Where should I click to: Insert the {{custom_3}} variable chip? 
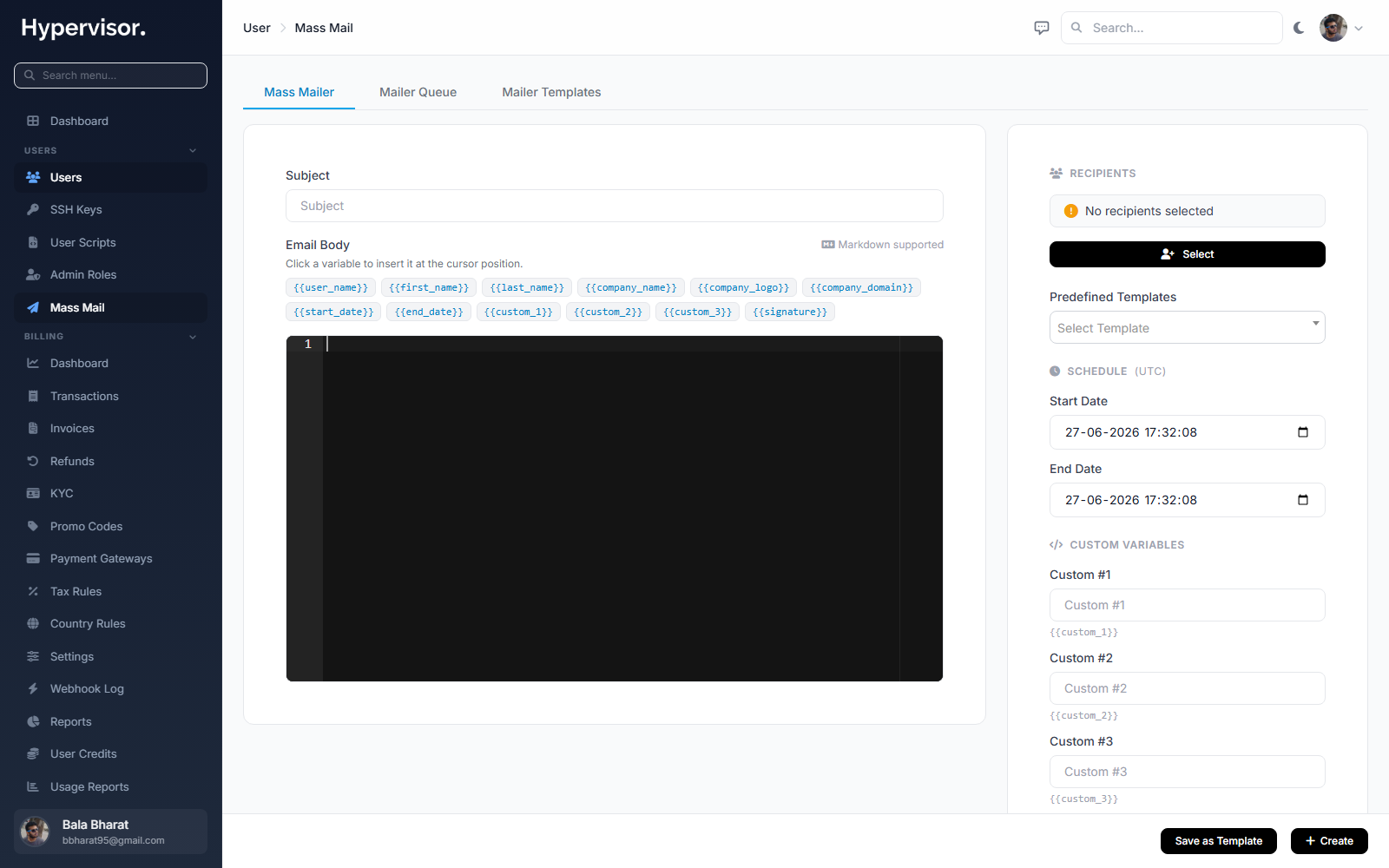[x=697, y=312]
